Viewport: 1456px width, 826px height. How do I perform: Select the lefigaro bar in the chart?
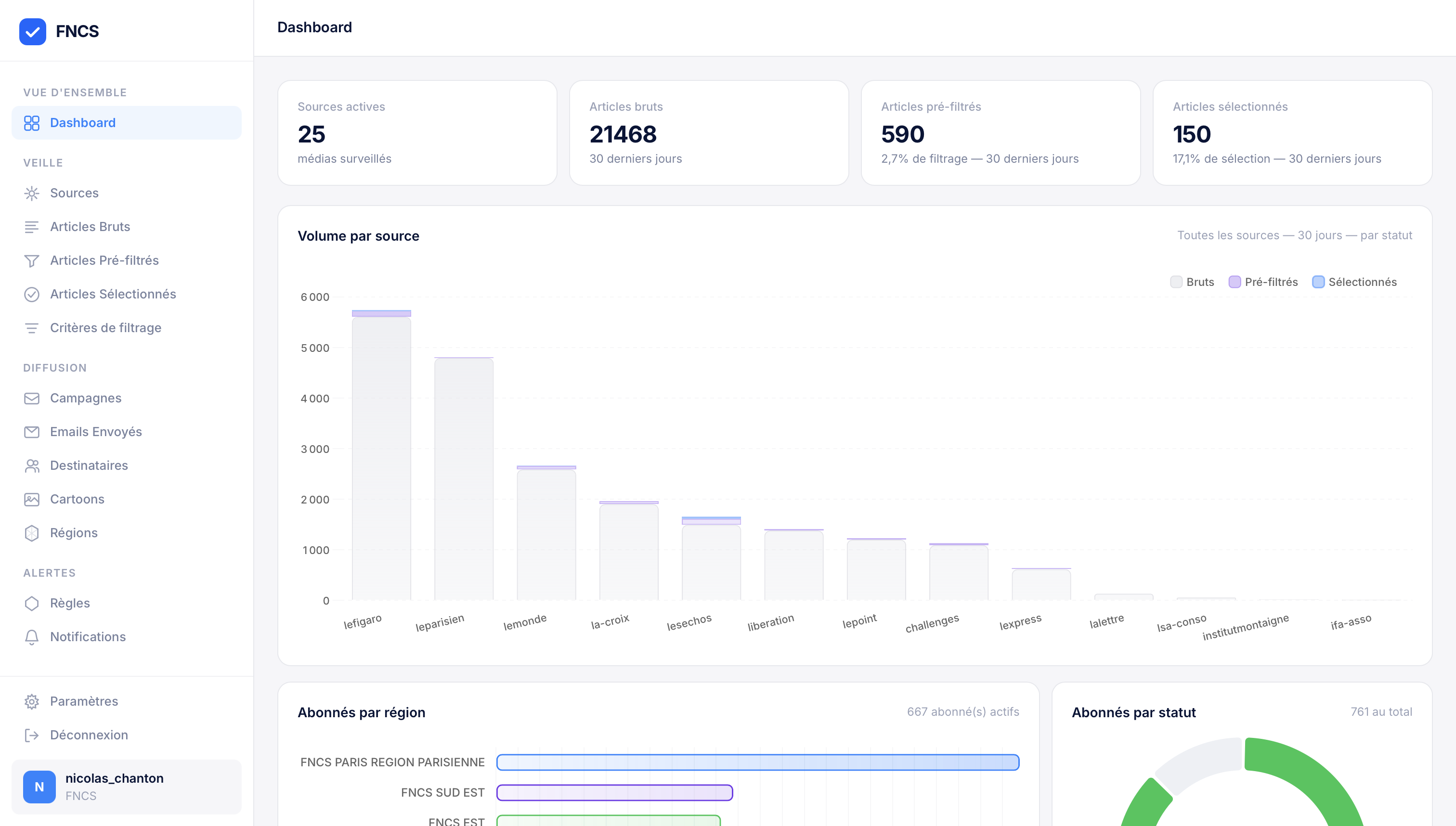tap(380, 454)
